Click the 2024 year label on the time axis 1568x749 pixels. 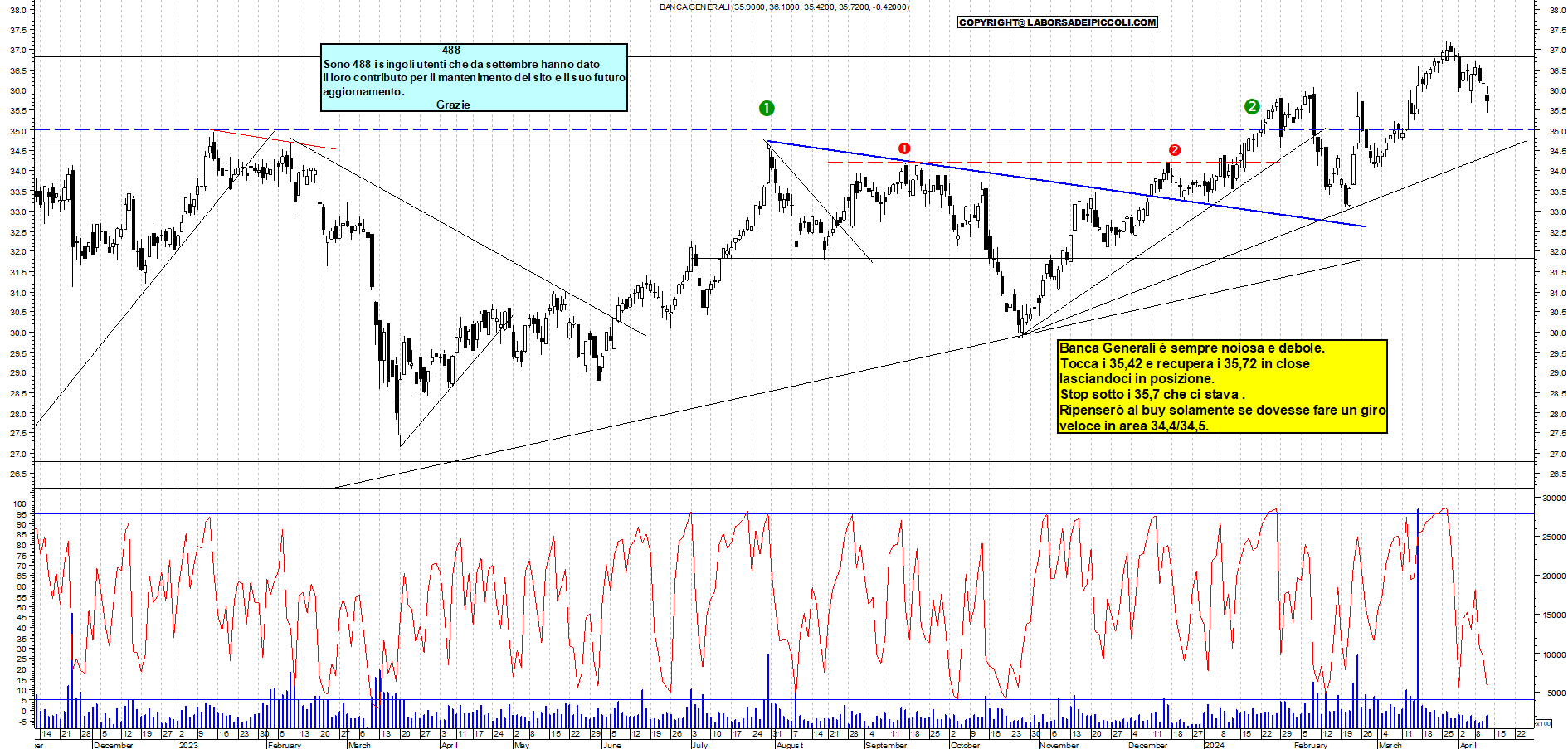coord(1215,745)
